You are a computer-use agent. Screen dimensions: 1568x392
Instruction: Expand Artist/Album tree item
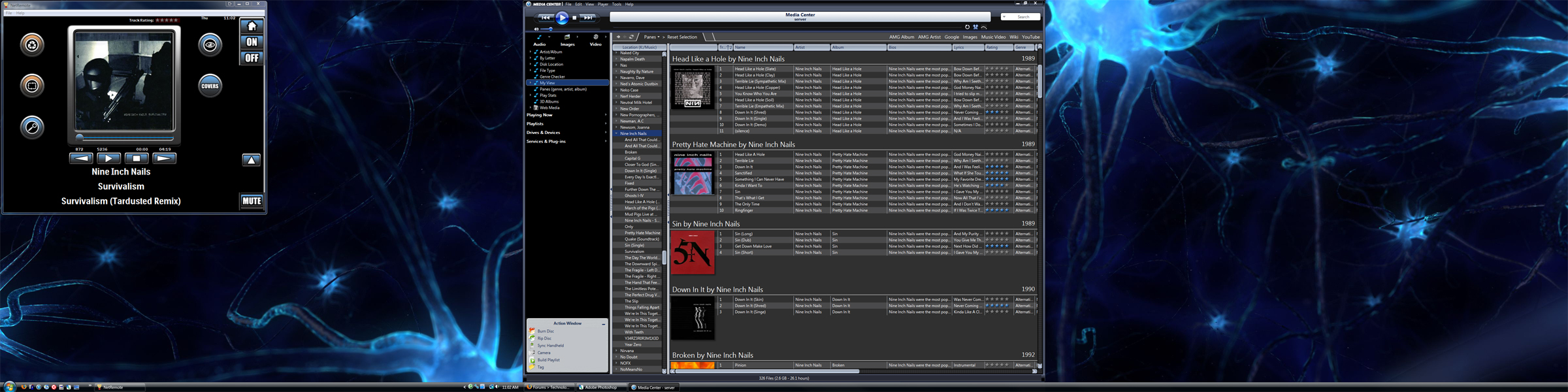pyautogui.click(x=531, y=52)
